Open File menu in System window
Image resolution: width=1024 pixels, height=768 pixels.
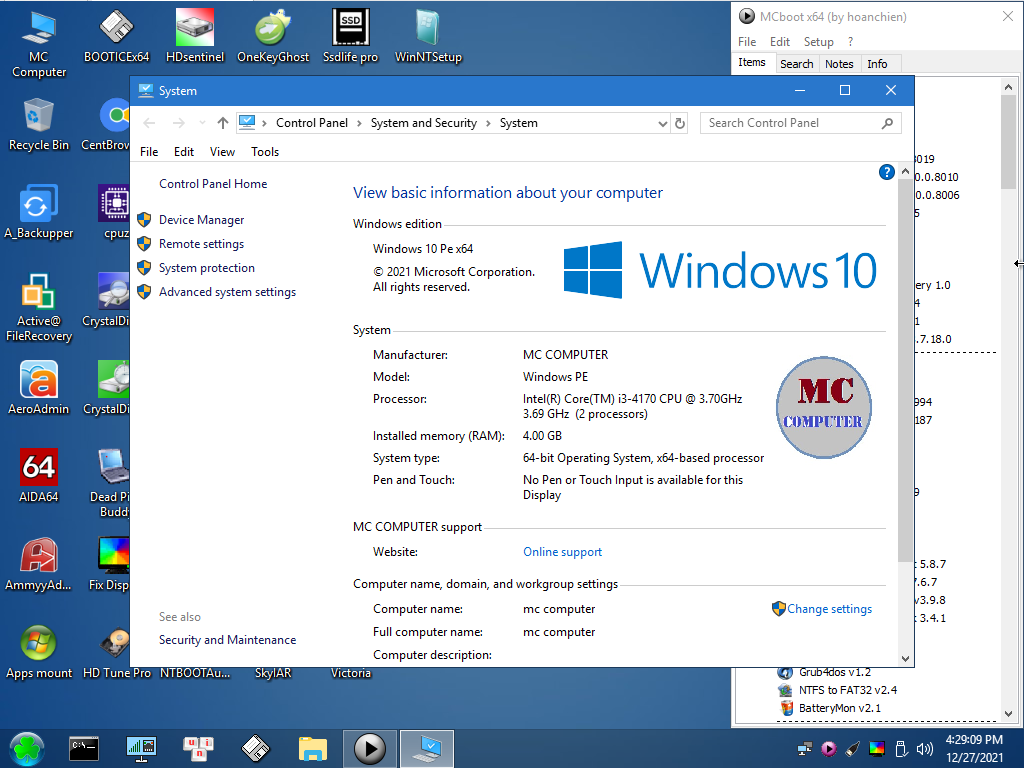149,152
